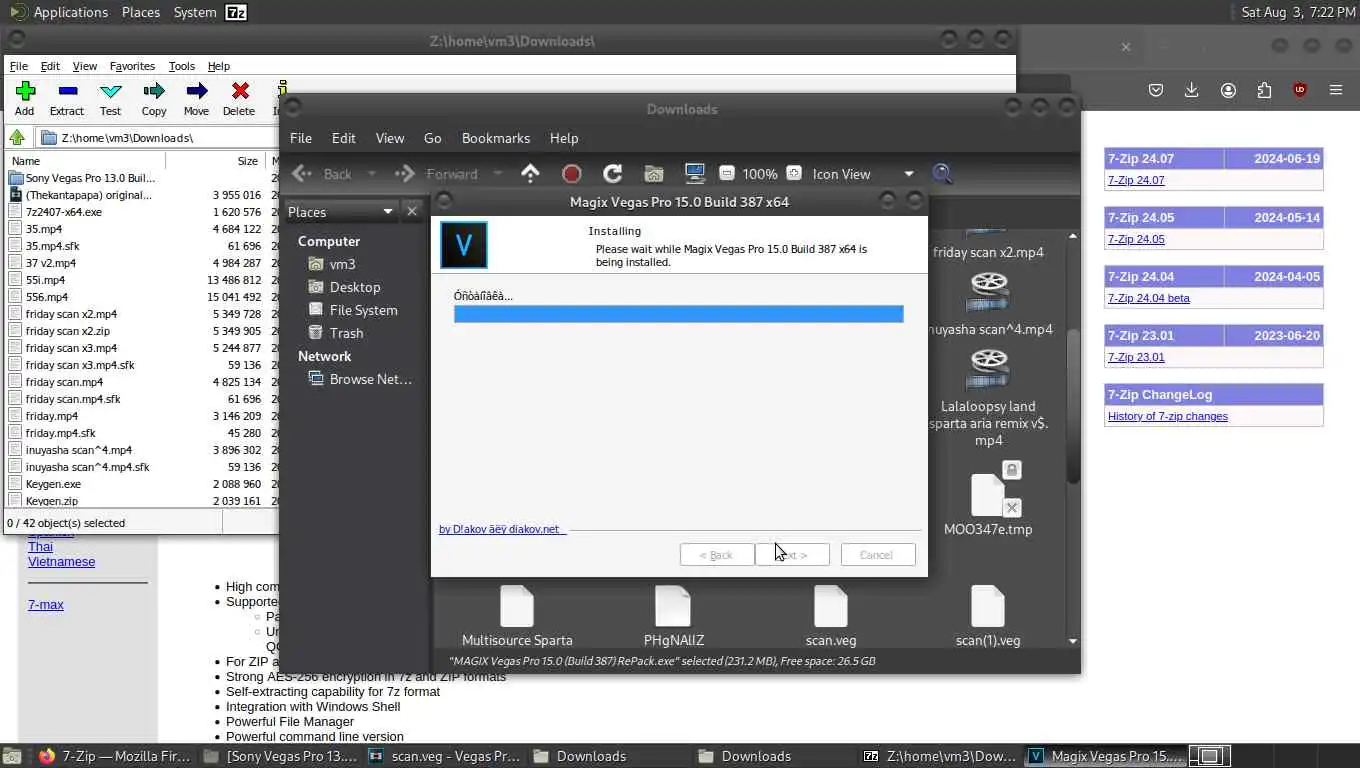Click the Move icon in 7-Zip toolbar

pyautogui.click(x=197, y=91)
